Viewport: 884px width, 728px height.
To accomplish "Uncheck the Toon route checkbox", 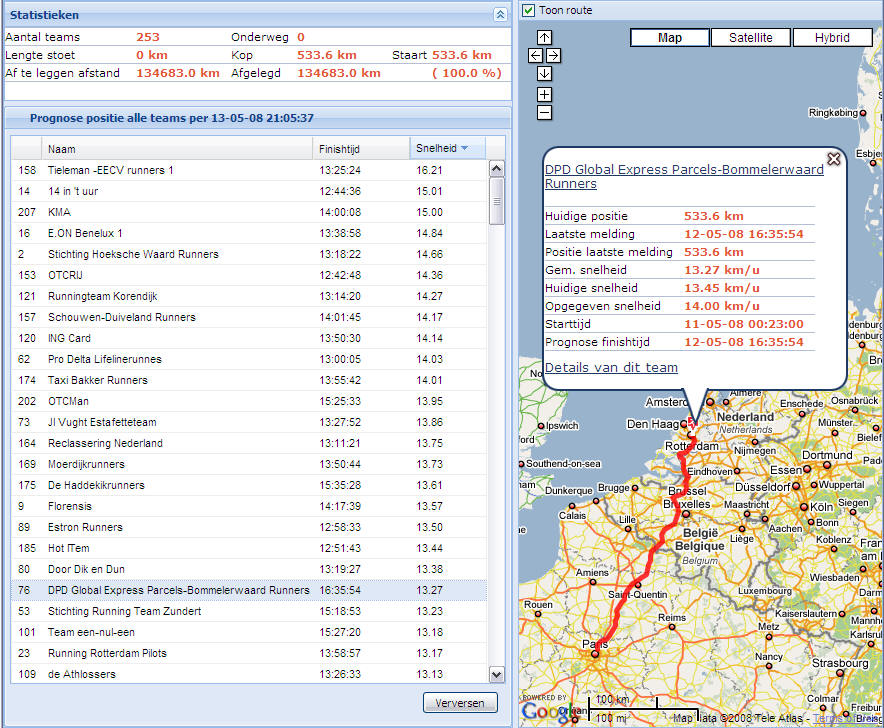I will [528, 10].
